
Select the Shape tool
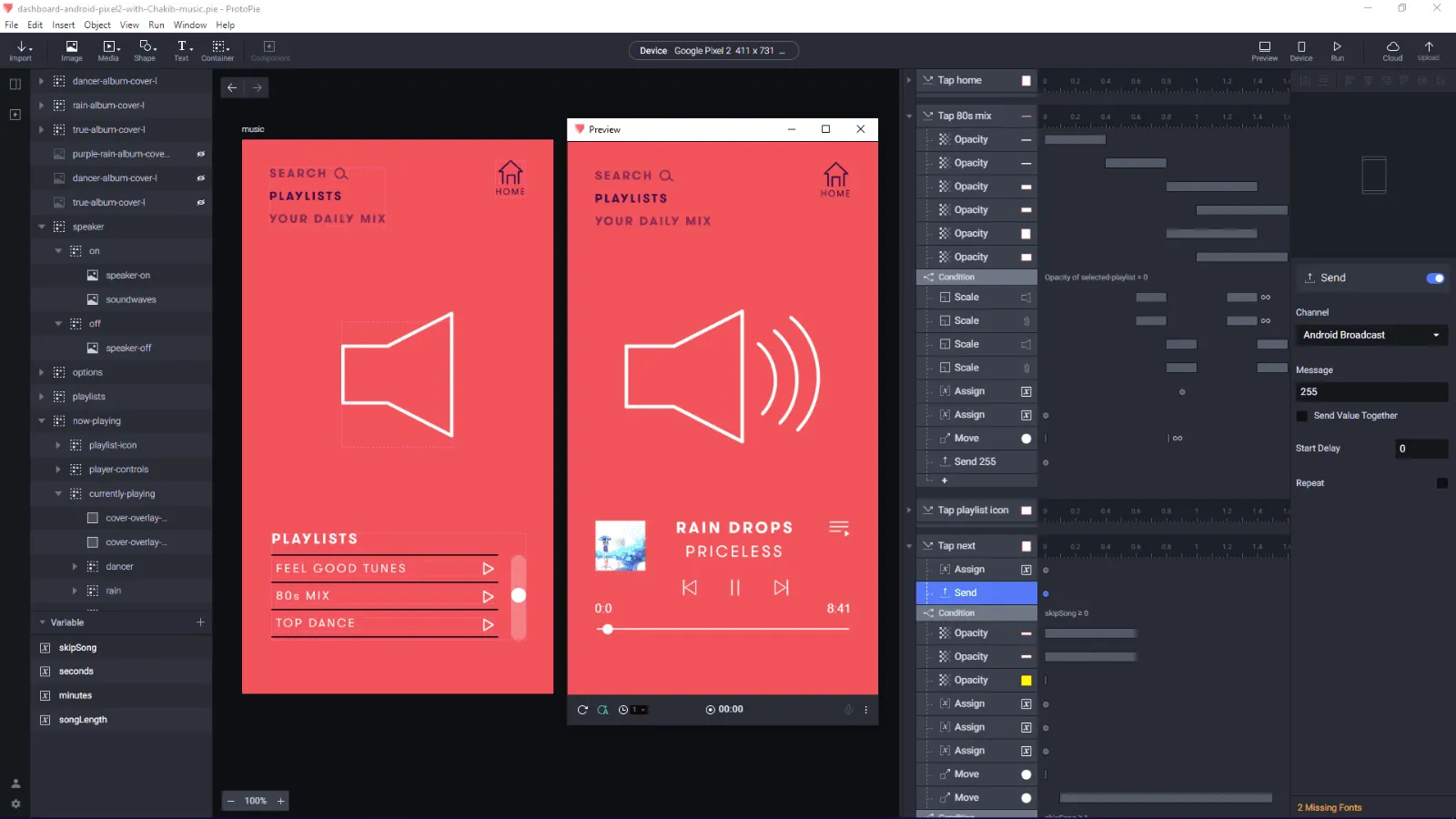(146, 50)
